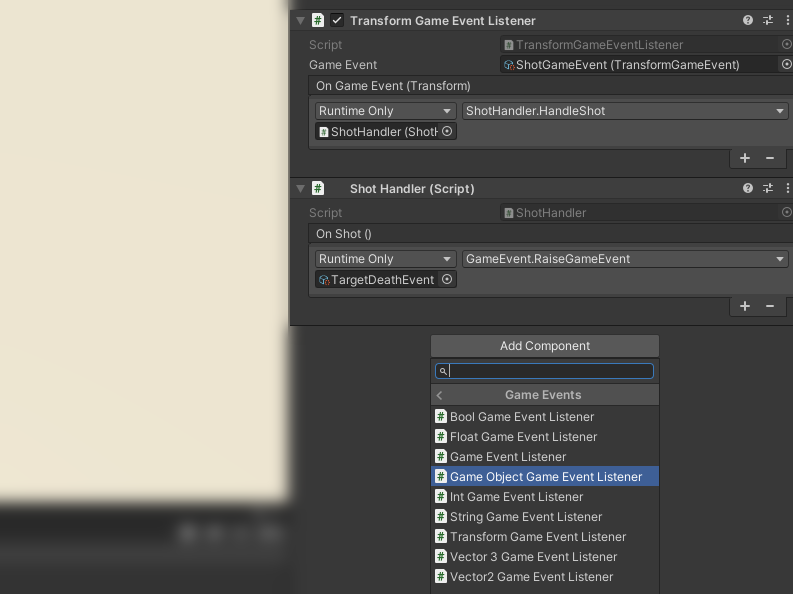The image size is (793, 594).
Task: Select Game Object Game Event Listener
Action: 545,477
